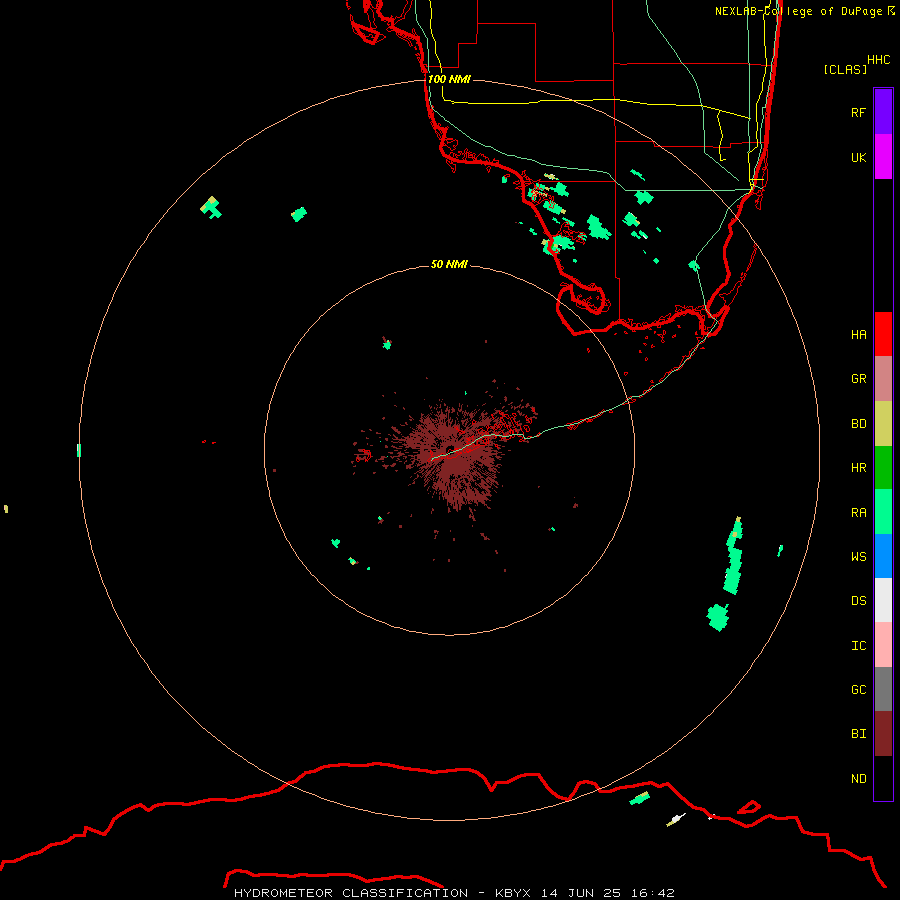Click the WS legend label
This screenshot has height=900, width=900.
(x=858, y=556)
